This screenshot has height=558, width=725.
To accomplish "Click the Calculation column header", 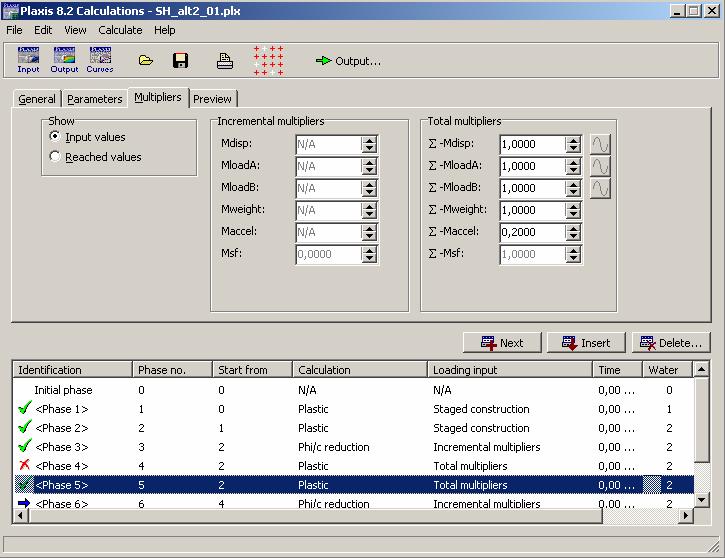I will pyautogui.click(x=360, y=370).
